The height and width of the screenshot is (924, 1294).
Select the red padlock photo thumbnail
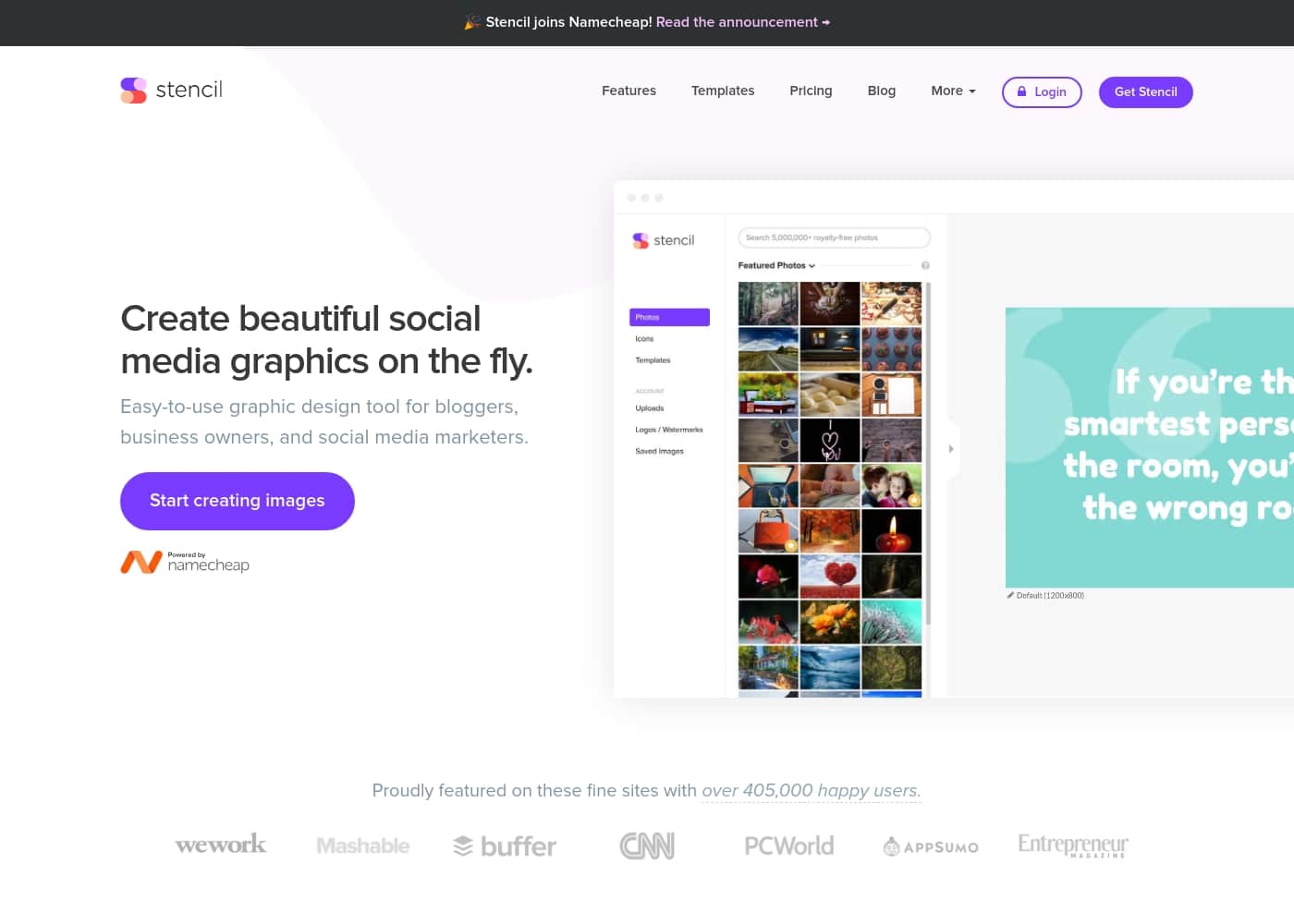[768, 531]
